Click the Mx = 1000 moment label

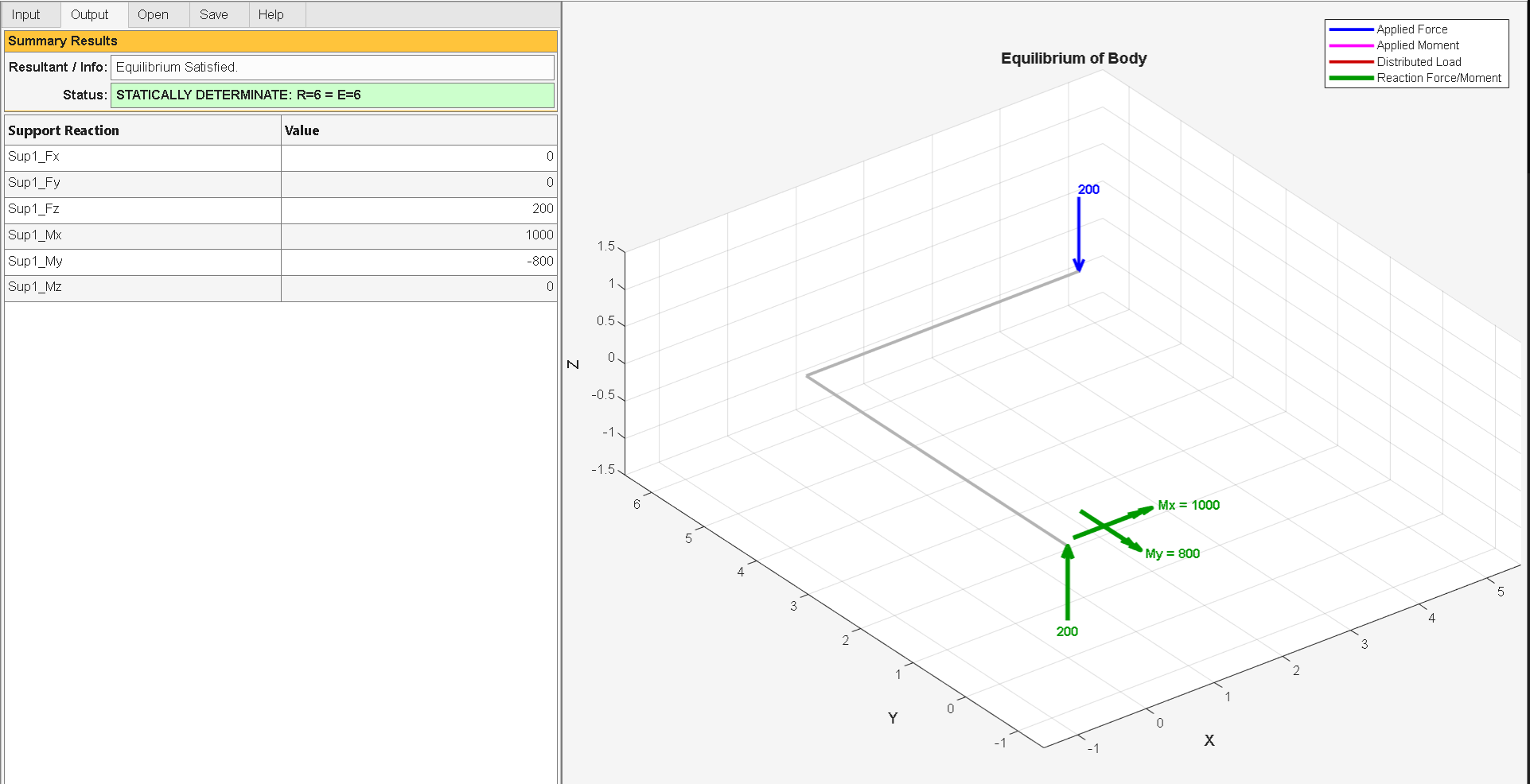1189,505
